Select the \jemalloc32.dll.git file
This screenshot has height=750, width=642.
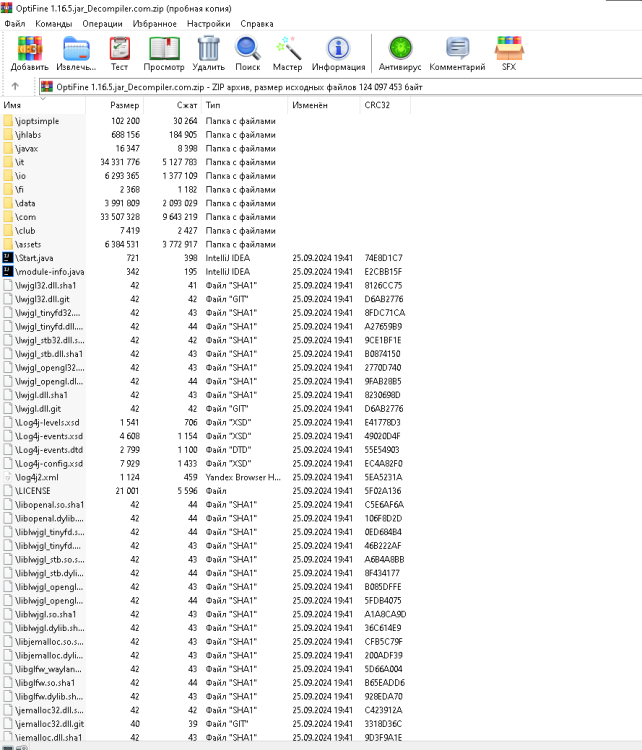click(49, 724)
